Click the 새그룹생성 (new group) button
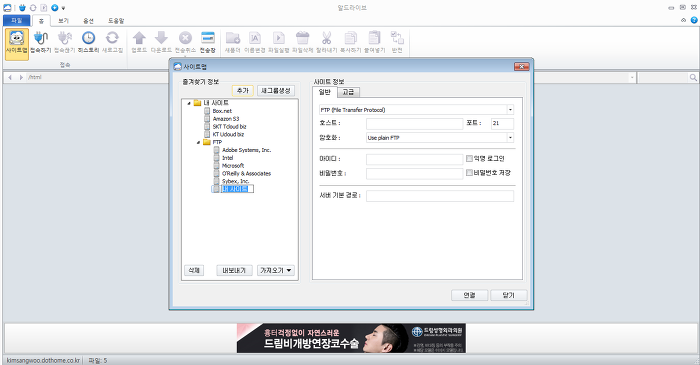 pos(276,91)
